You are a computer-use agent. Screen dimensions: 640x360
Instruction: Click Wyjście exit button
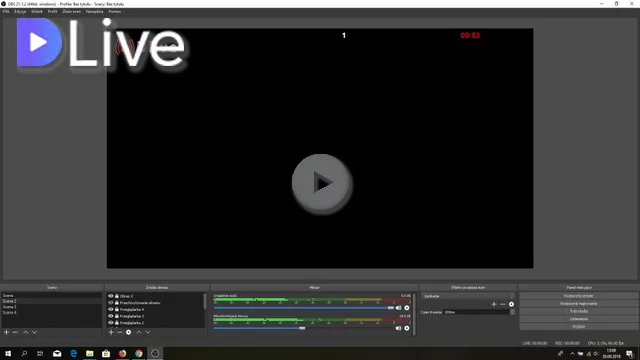[x=579, y=327]
